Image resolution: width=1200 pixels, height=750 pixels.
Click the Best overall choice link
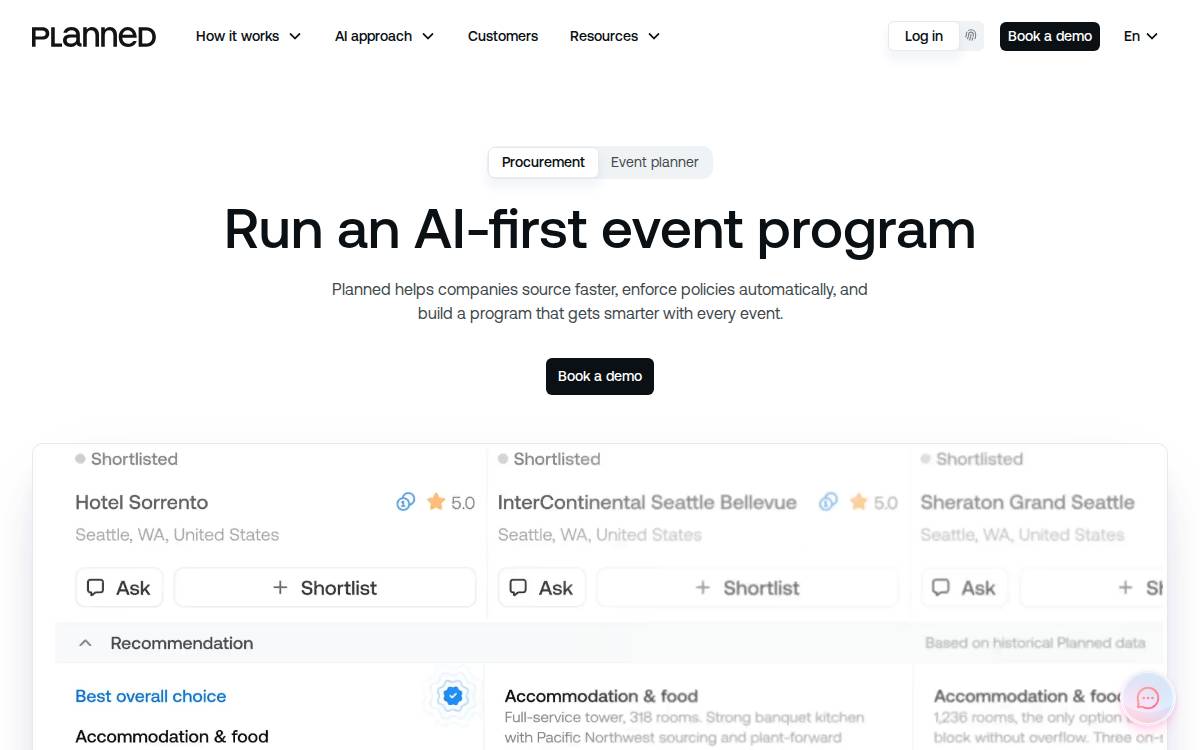point(151,696)
